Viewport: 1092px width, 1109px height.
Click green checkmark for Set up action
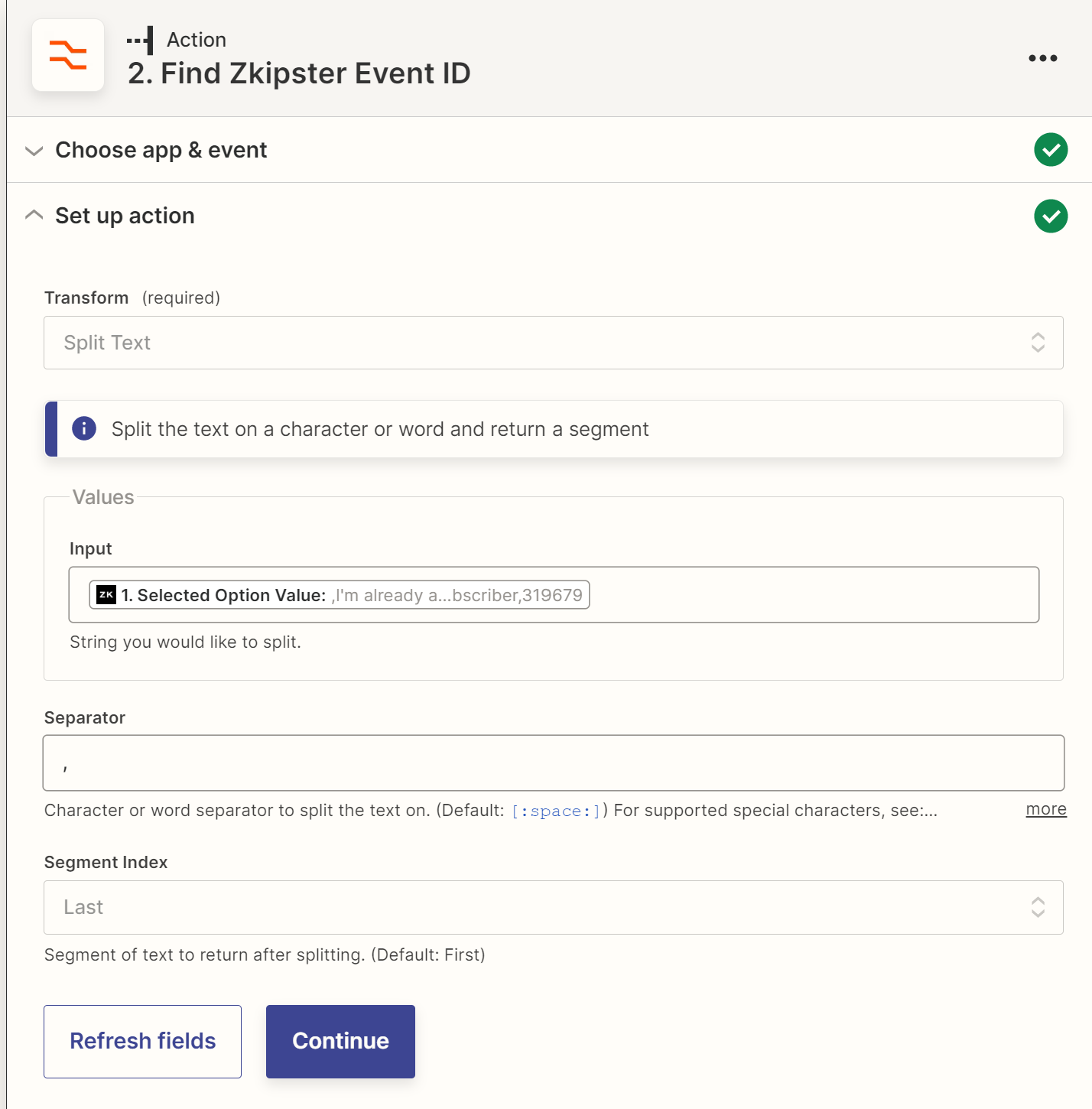pos(1051,216)
